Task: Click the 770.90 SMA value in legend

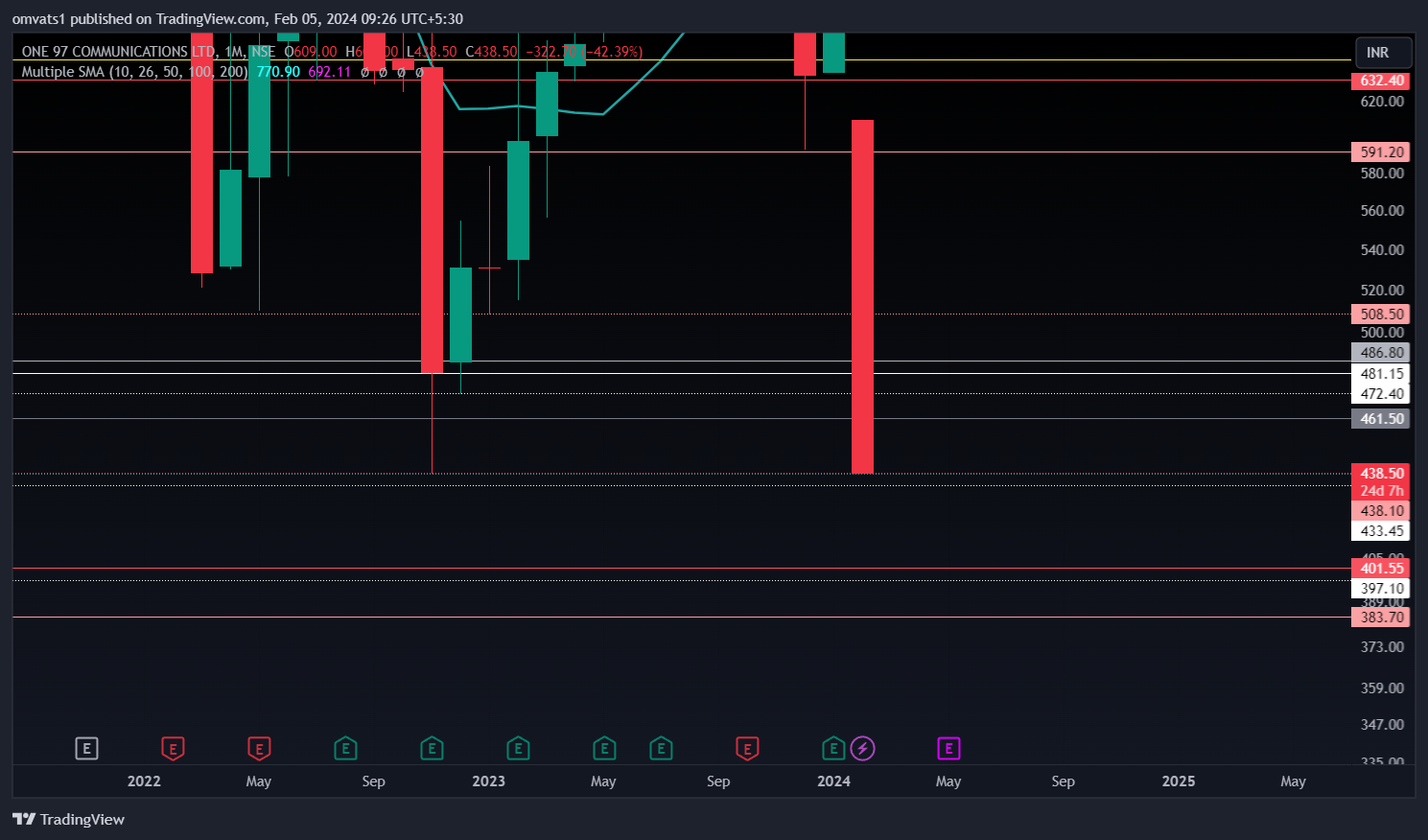Action: coord(278,72)
